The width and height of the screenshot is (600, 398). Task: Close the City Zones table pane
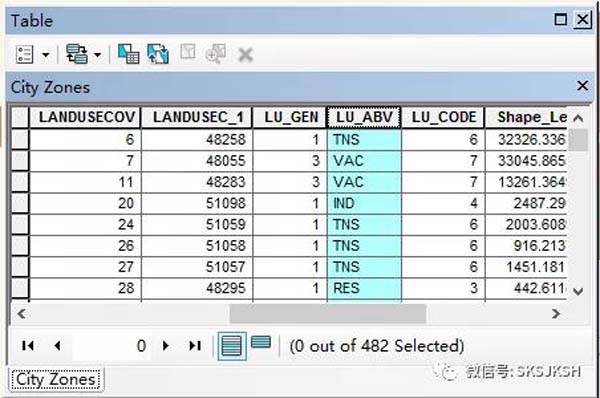582,86
